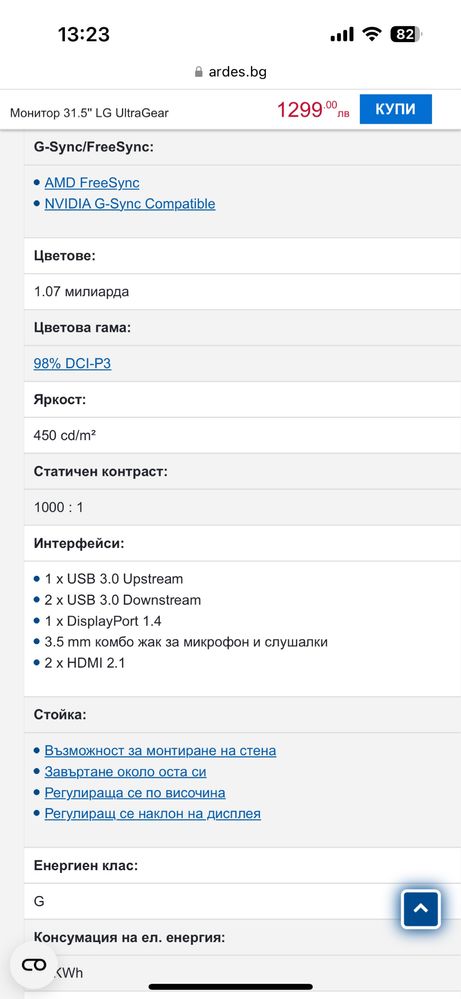Open the NVIDIA G-Sync Compatible link
Viewport: 461px width, 999px height.
click(x=130, y=204)
